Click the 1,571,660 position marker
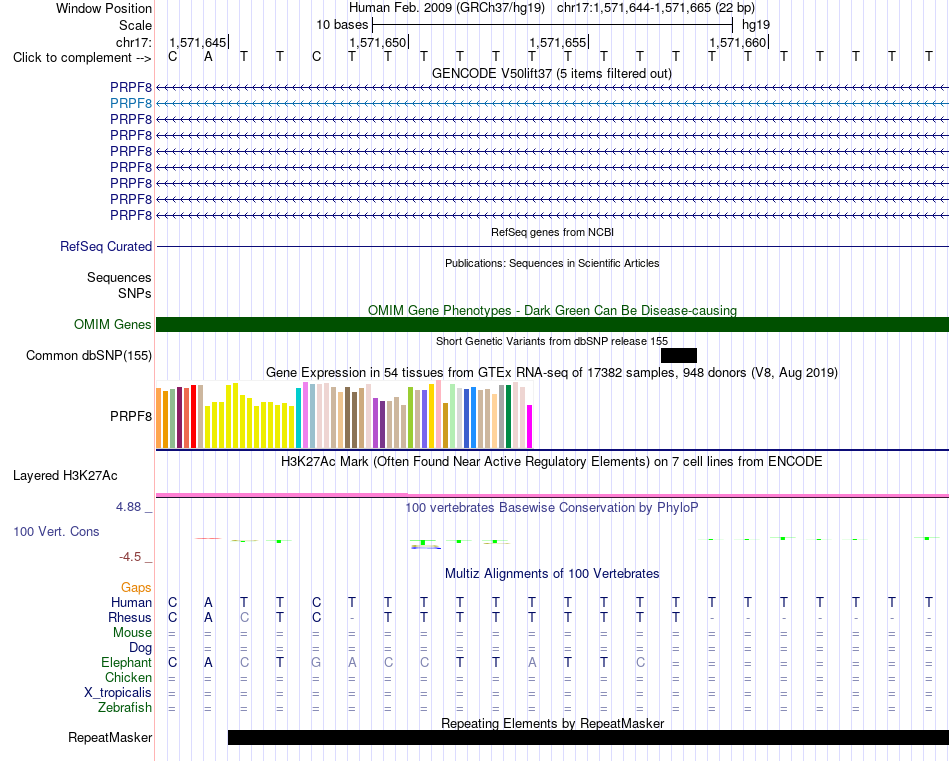The height and width of the screenshot is (761, 950). (x=737, y=42)
